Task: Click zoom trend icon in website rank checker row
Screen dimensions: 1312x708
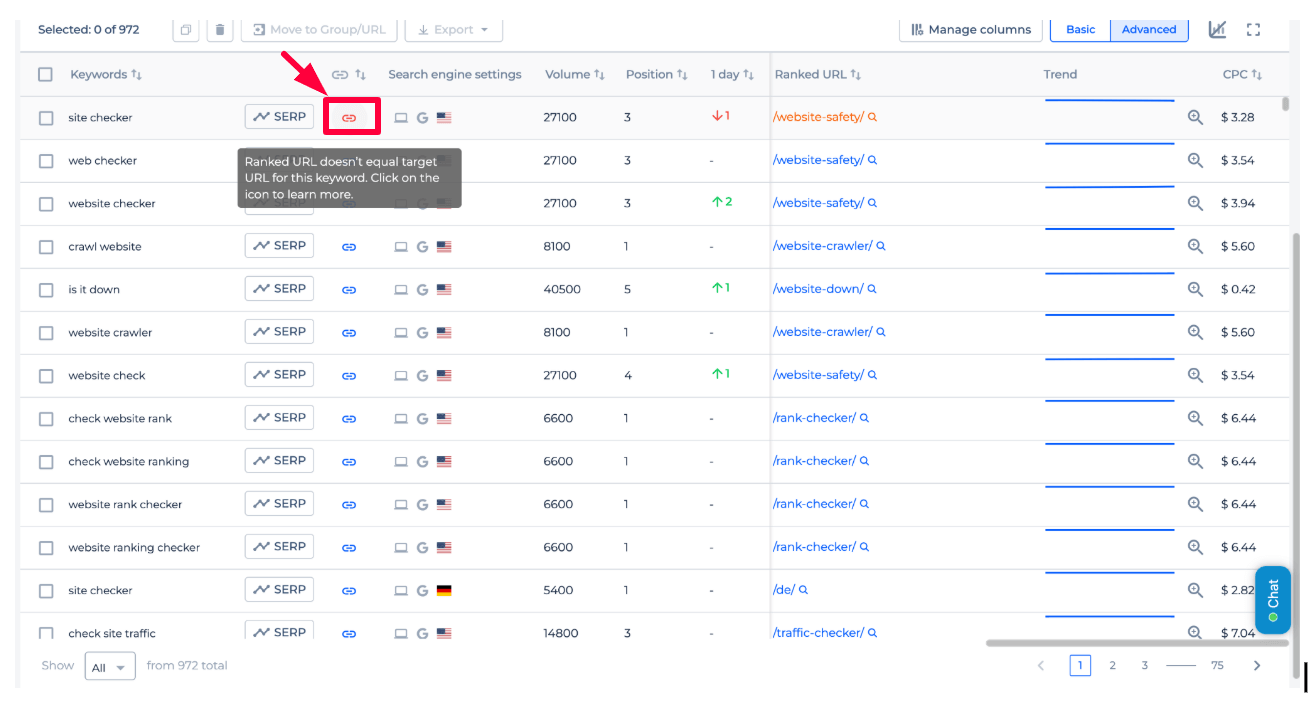Action: coord(1195,504)
